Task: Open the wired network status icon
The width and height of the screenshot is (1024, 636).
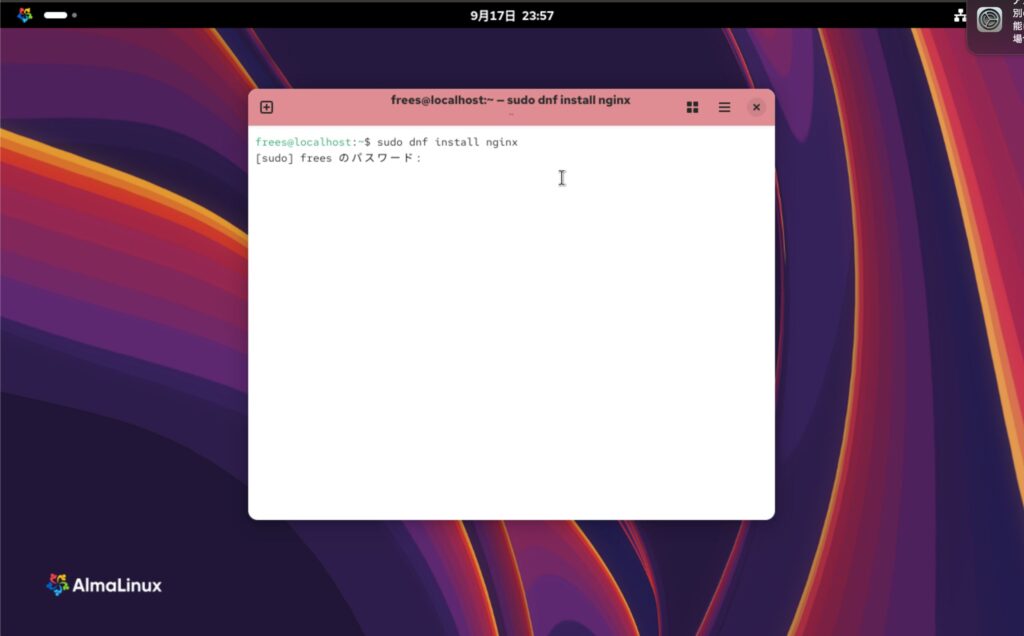Action: coord(960,15)
